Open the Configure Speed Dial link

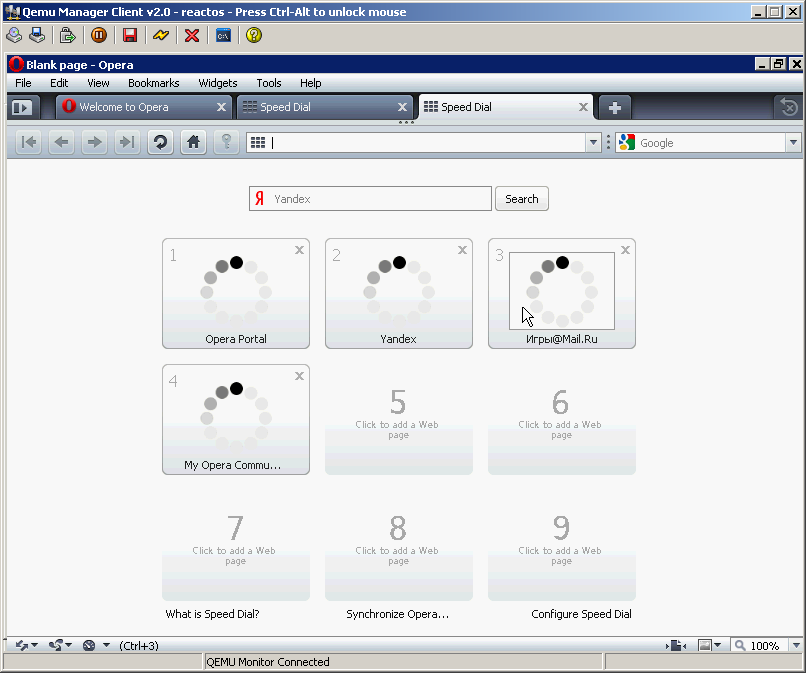pyautogui.click(x=581, y=614)
